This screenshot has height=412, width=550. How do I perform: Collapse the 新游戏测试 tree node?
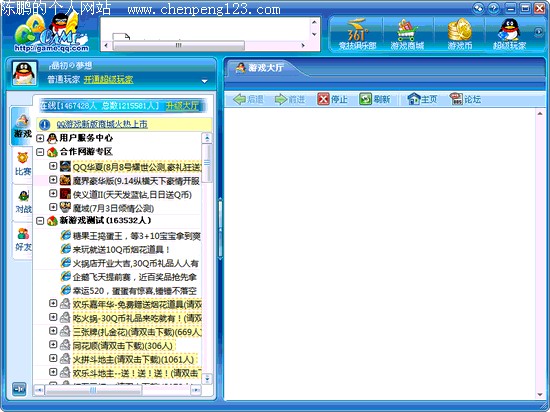click(x=40, y=221)
